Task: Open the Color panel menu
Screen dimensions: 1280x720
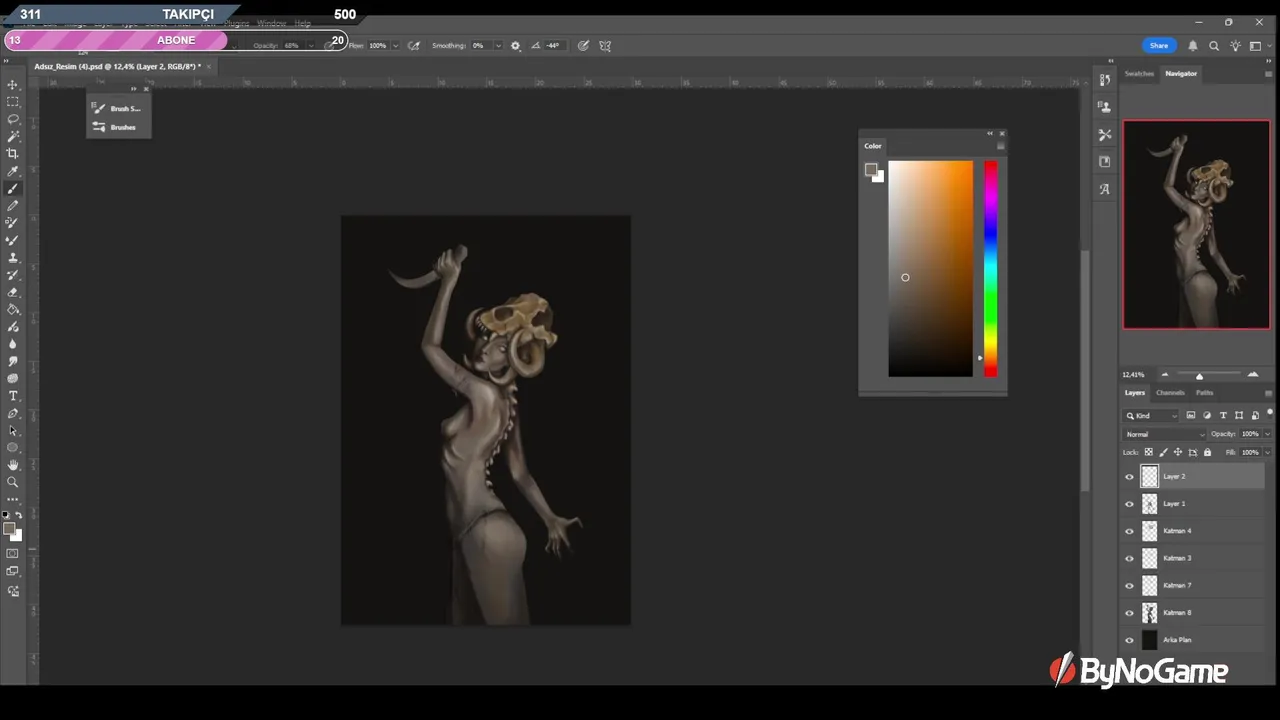Action: point(1000,146)
